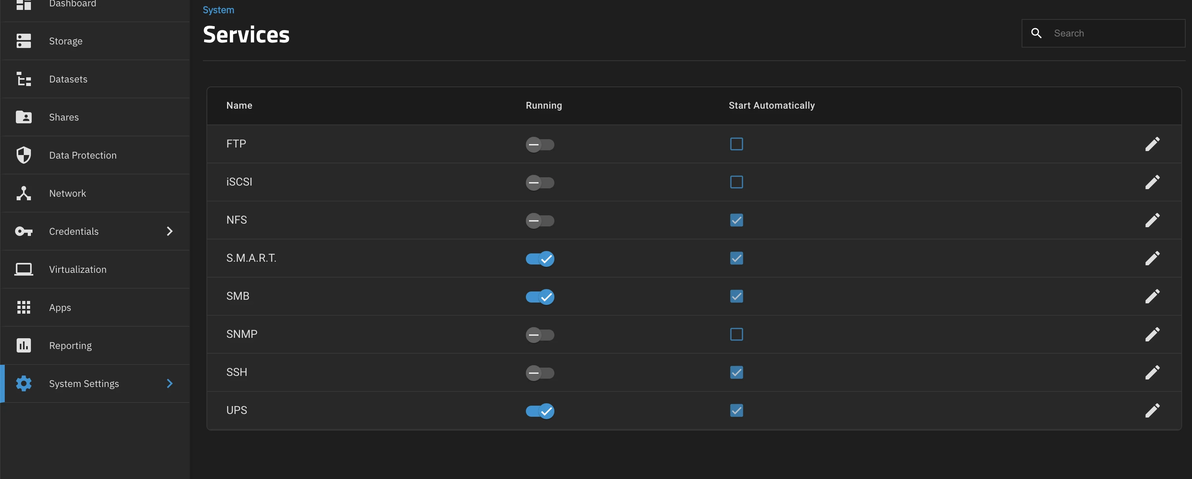Click the UPS edit pencil icon

pos(1152,410)
